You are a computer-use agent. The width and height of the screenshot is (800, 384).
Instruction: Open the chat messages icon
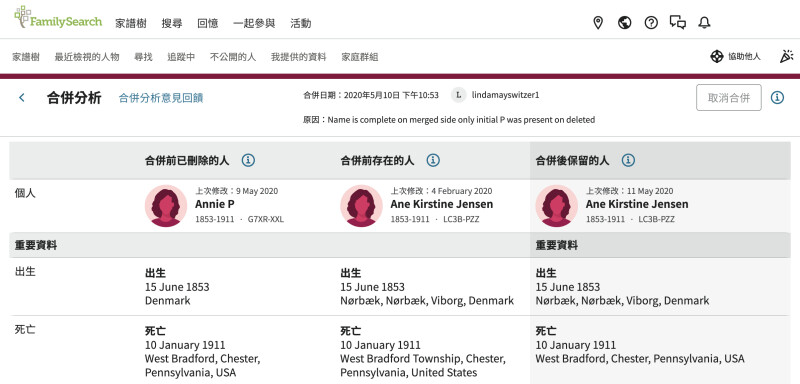(678, 22)
